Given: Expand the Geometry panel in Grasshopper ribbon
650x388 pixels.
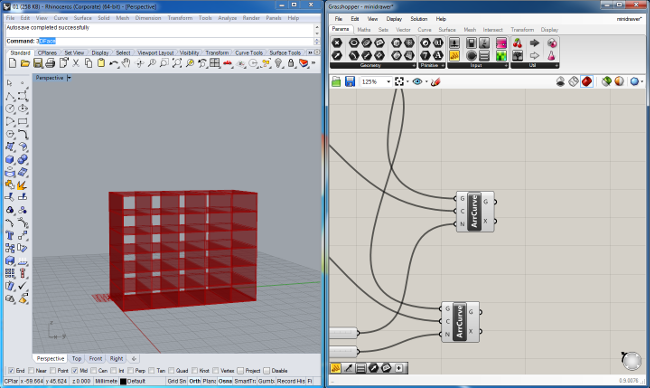Looking at the screenshot, I should (x=414, y=65).
